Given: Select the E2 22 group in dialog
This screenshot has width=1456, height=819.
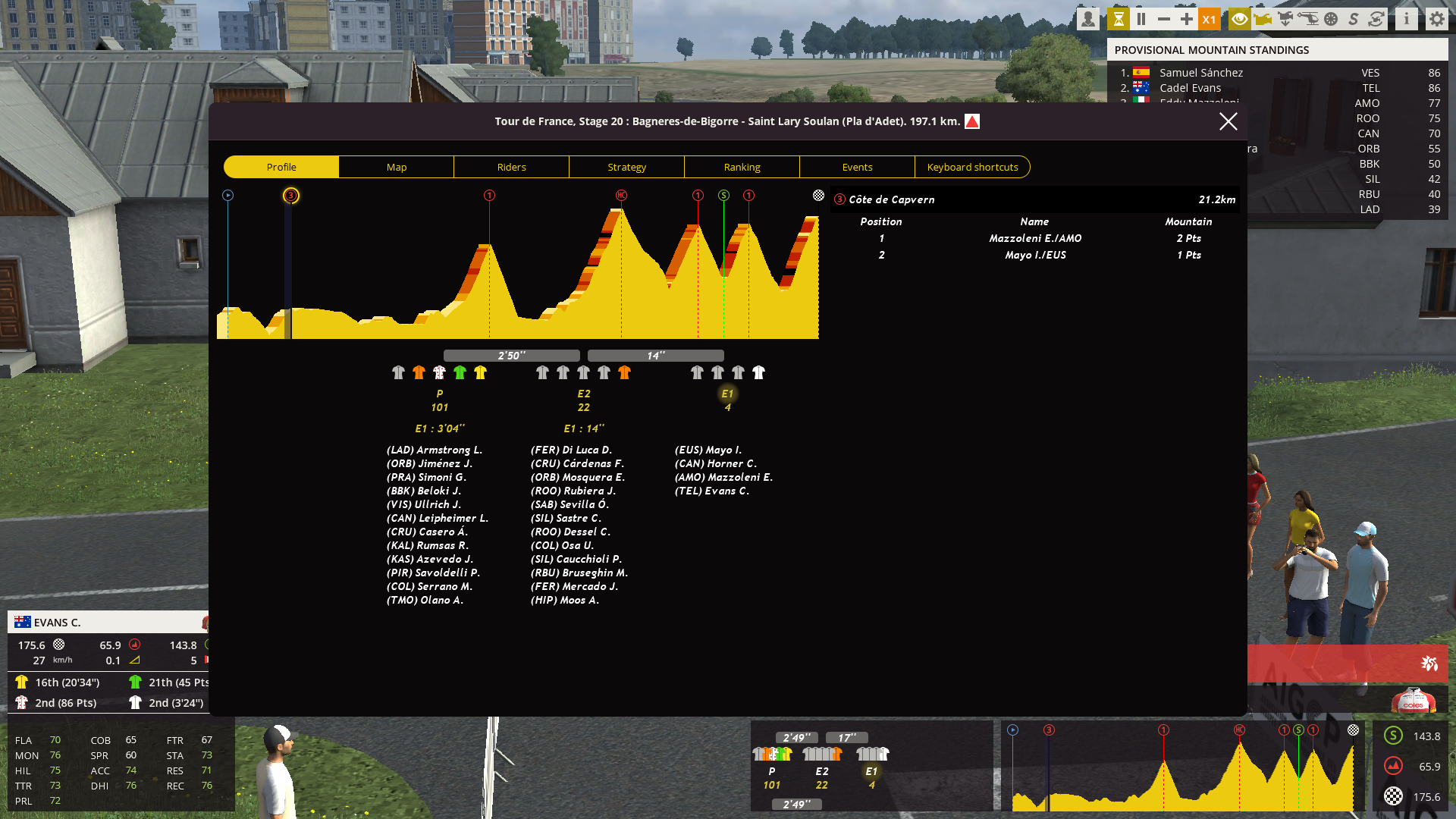Looking at the screenshot, I should click(584, 400).
